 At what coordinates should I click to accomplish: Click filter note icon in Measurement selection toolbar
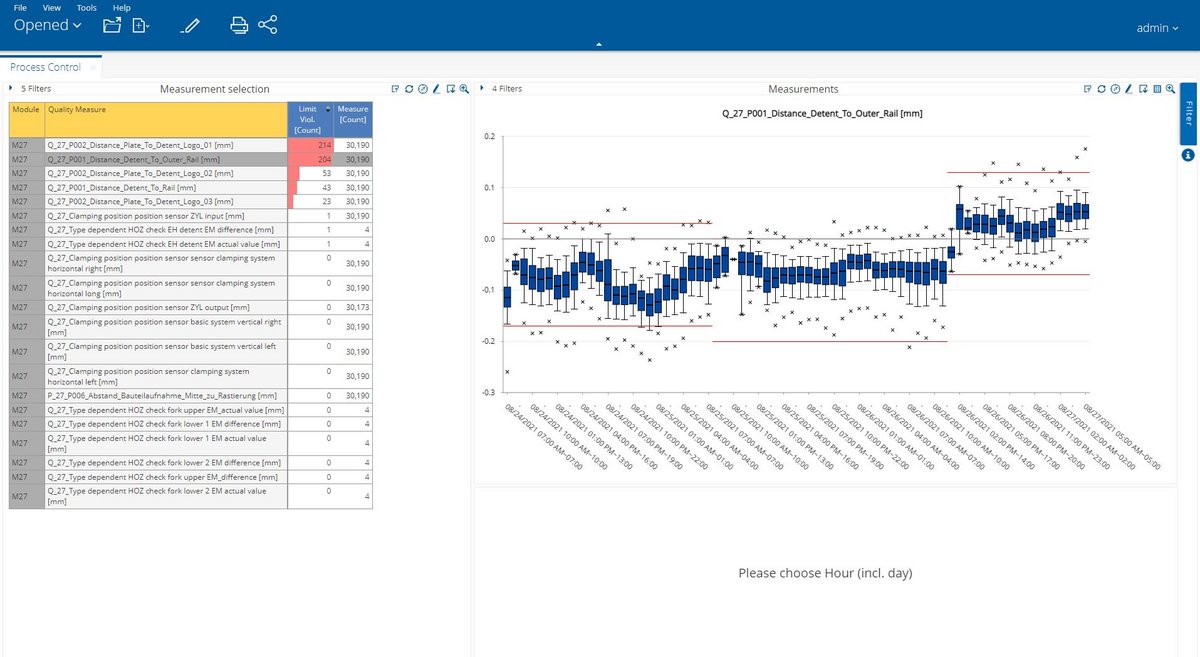pyautogui.click(x=396, y=89)
